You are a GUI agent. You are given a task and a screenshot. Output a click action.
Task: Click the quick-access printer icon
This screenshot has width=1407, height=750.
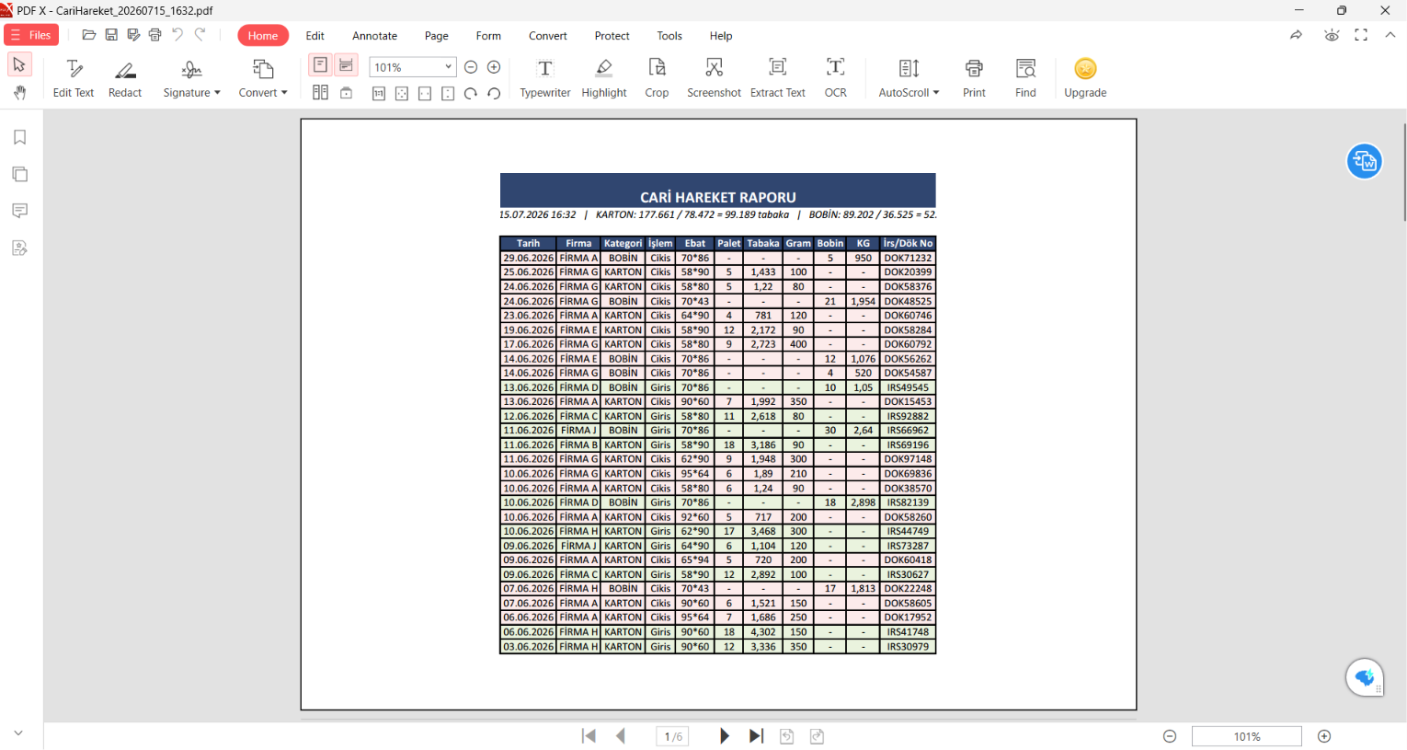point(155,35)
